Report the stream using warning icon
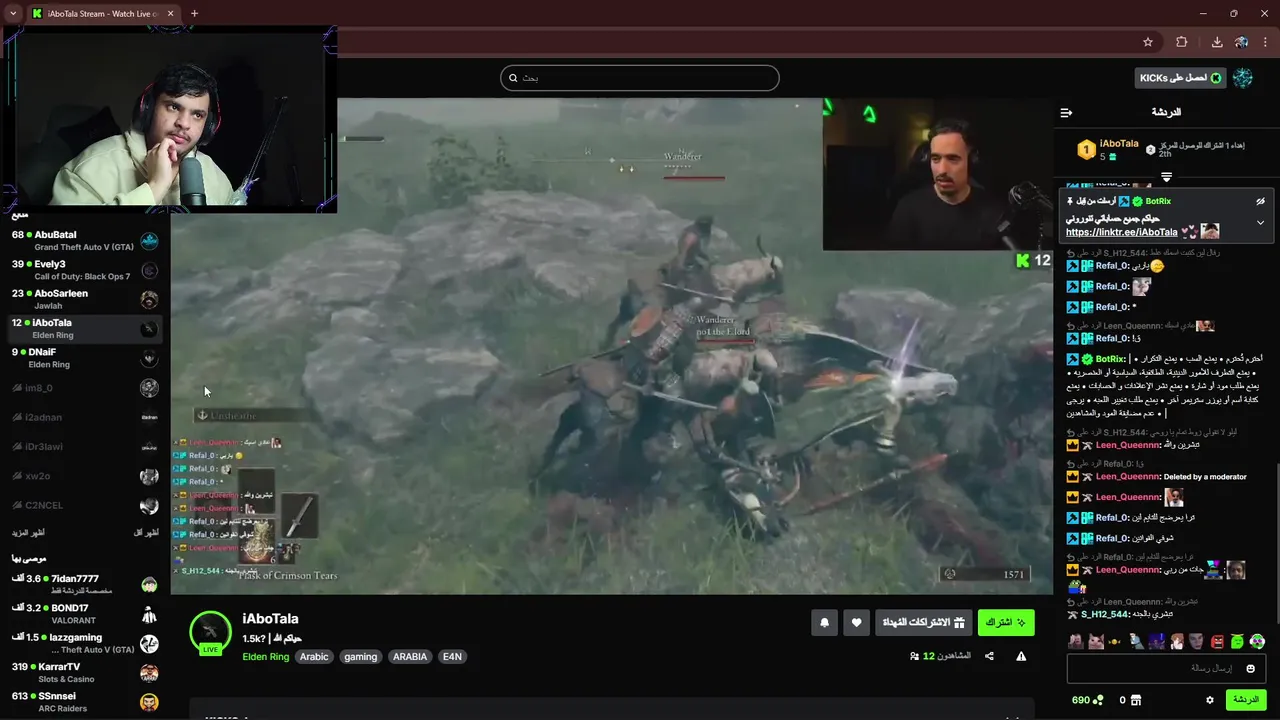 click(1021, 656)
